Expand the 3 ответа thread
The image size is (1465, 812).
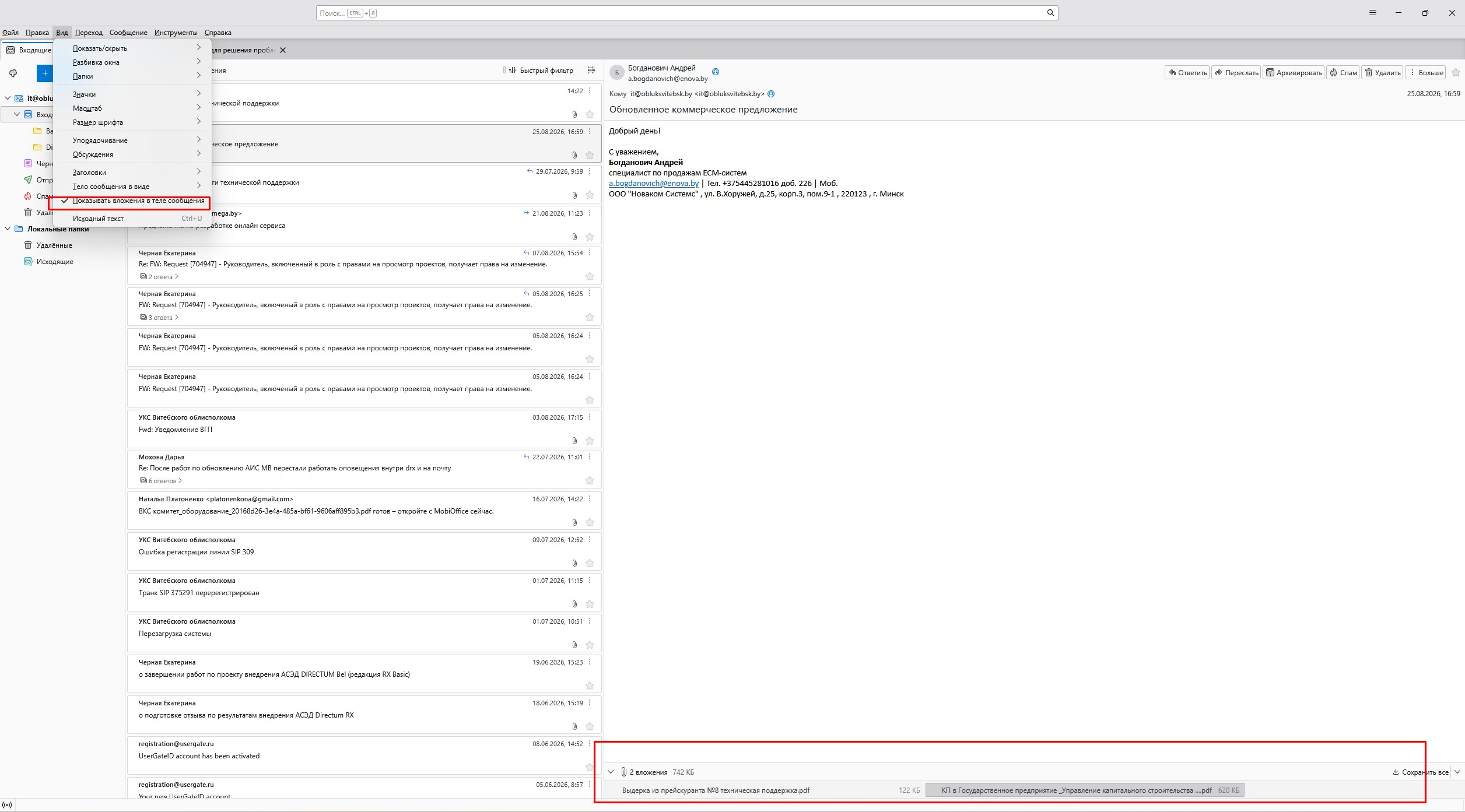(x=159, y=318)
